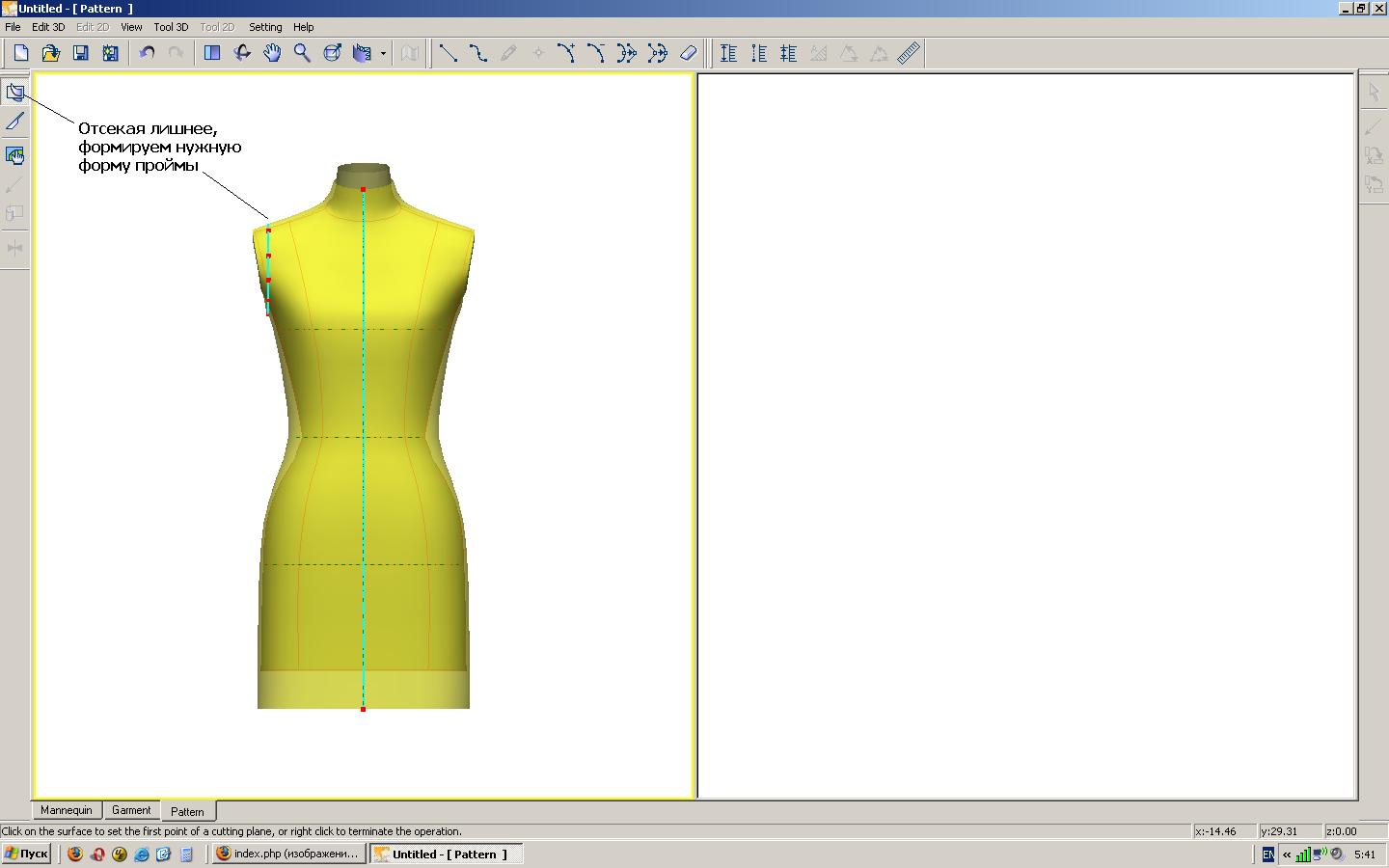The height and width of the screenshot is (868, 1389).
Task: Select the cutting plane tool in left sidebar
Action: (15, 93)
